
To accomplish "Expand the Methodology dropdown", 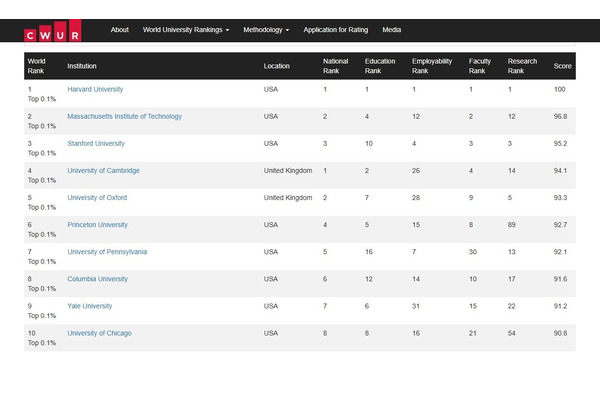I will click(266, 30).
